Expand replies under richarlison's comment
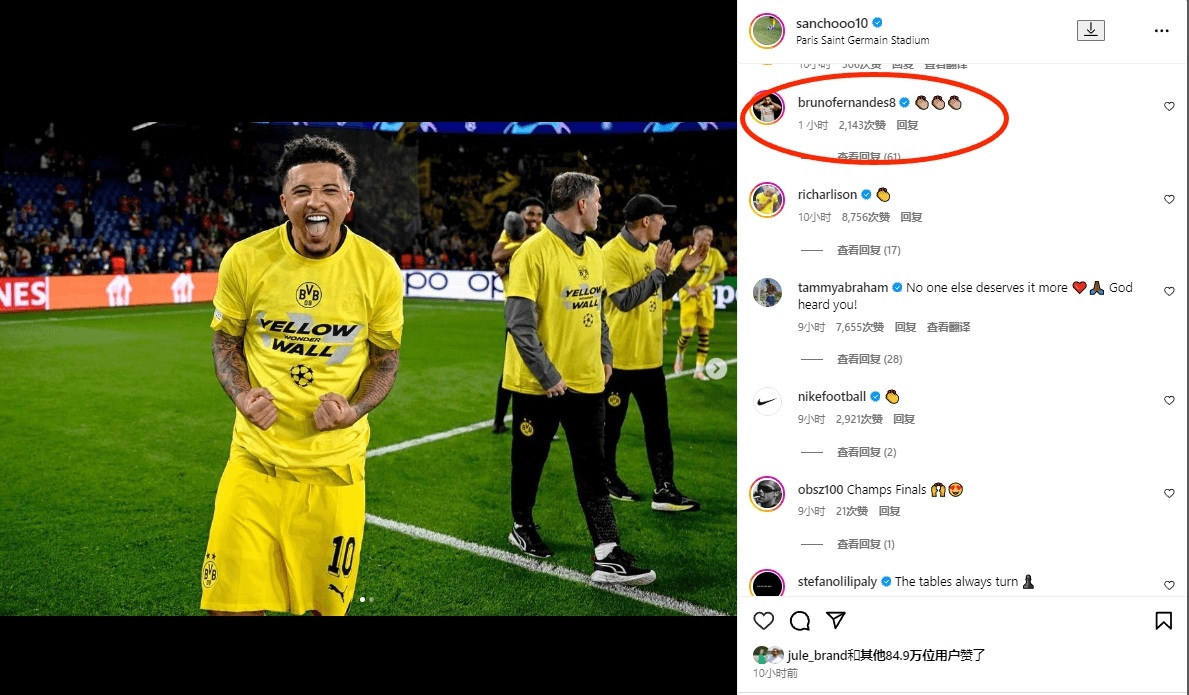Screen dimensions: 1189x695 (x=868, y=250)
